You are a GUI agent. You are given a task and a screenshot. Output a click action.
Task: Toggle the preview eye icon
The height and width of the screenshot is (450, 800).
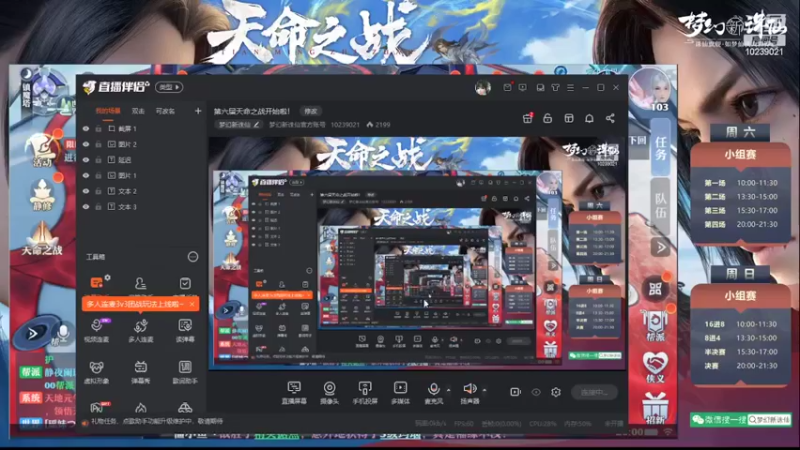pyautogui.click(x=536, y=392)
